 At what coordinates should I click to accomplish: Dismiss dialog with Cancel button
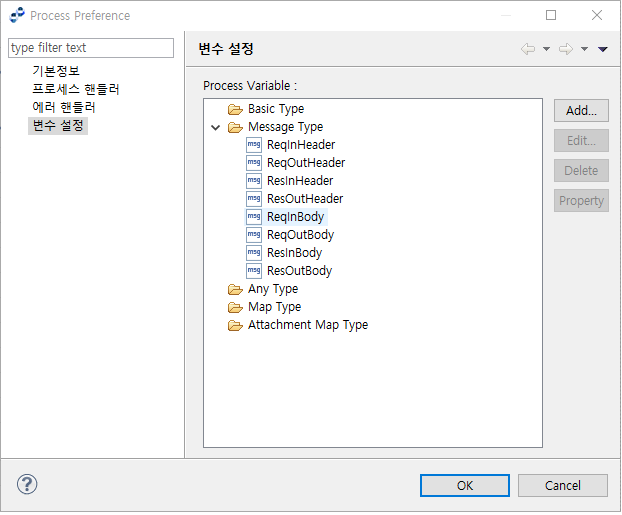click(x=562, y=486)
